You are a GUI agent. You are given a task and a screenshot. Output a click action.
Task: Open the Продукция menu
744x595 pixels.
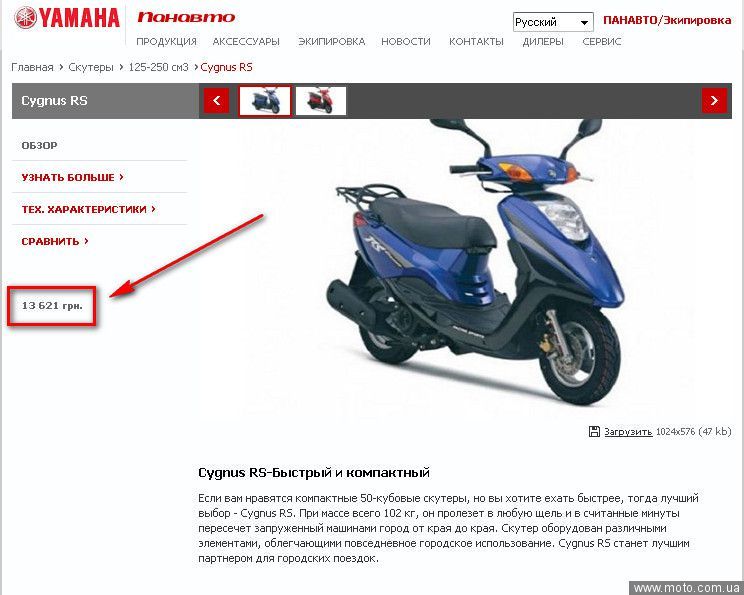click(x=167, y=42)
